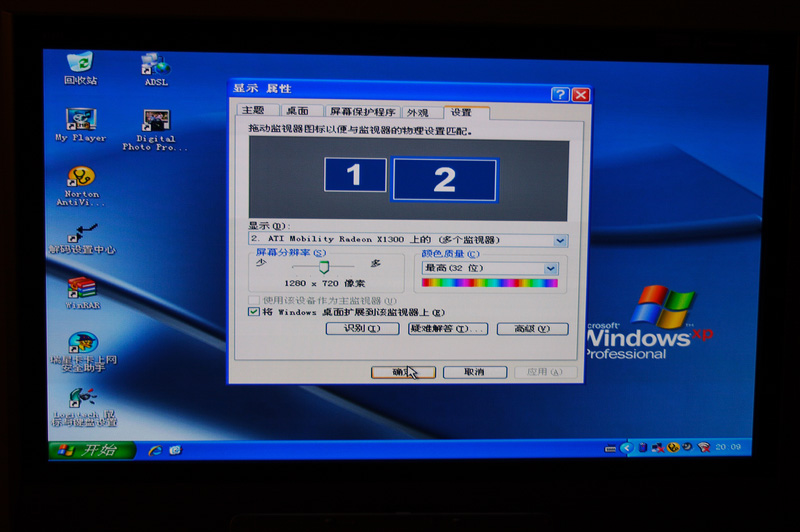This screenshot has width=800, height=532.
Task: Click the 高级 (Advanced) button
Action: [532, 329]
